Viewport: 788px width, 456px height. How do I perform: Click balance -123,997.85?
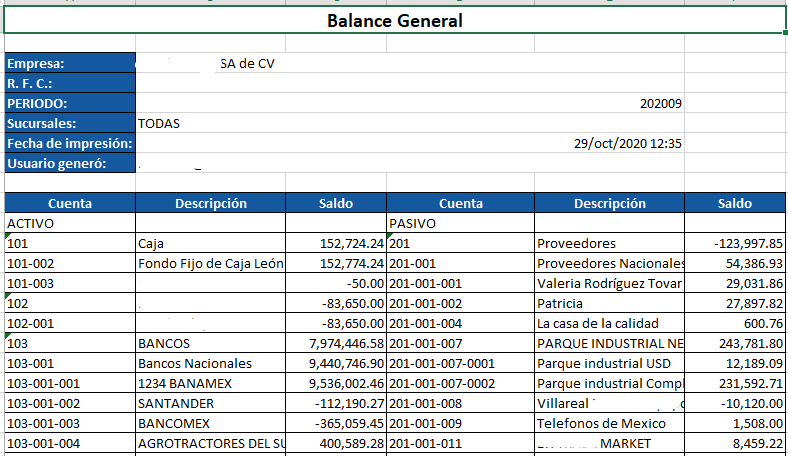[x=735, y=243]
